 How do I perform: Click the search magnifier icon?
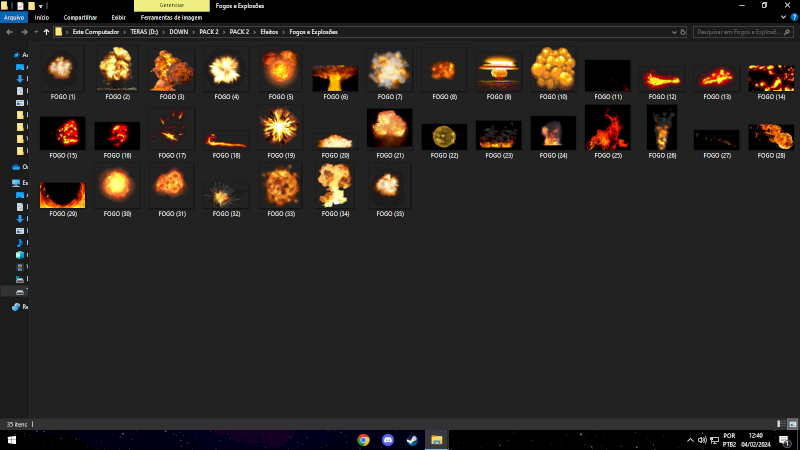pos(787,32)
